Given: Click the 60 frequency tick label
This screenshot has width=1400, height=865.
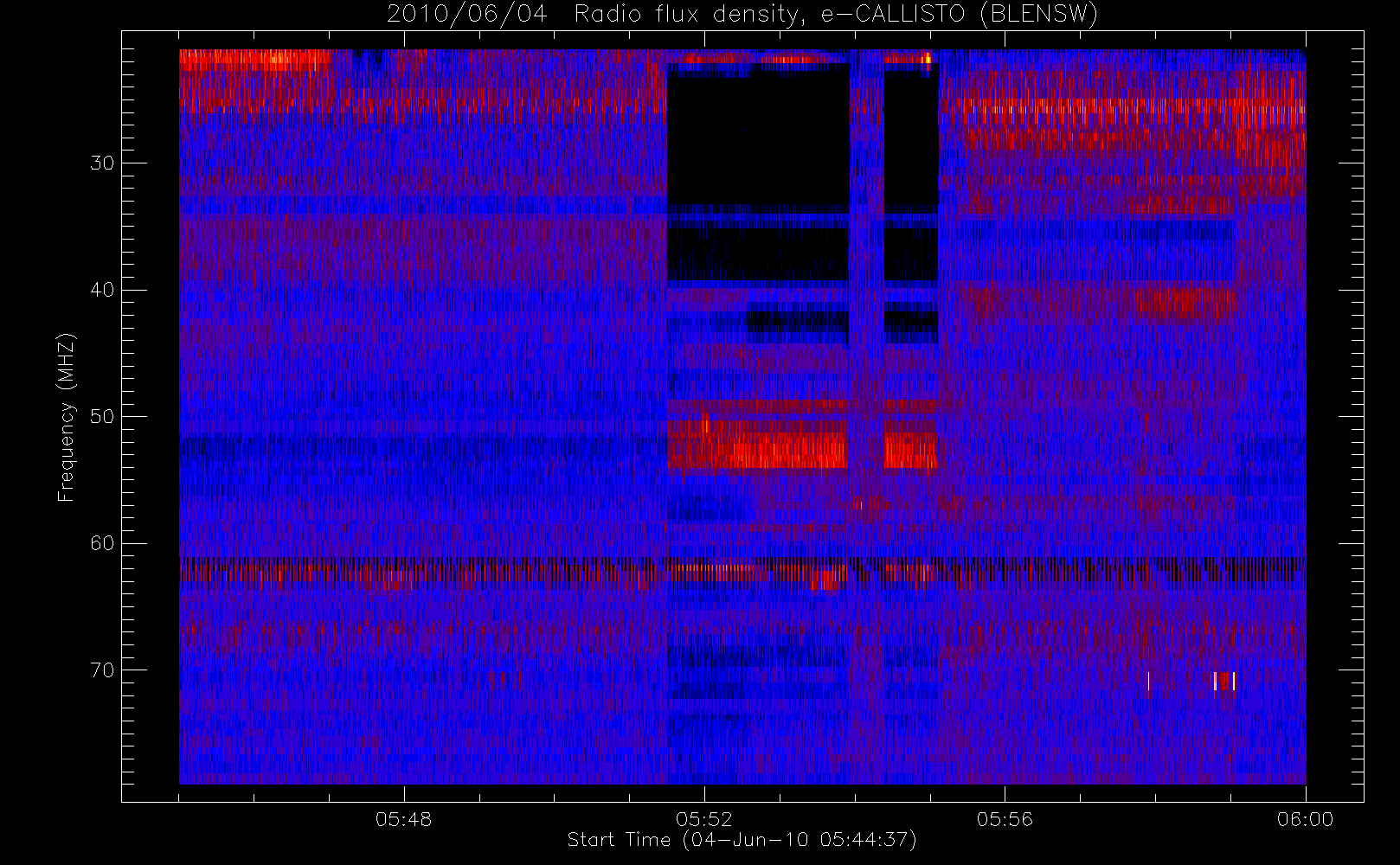Looking at the screenshot, I should tap(102, 543).
